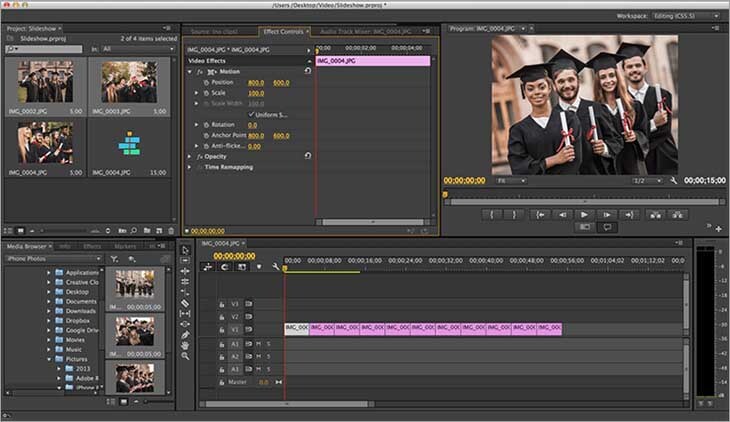Collapse the Motion effect section
The height and width of the screenshot is (422, 730).
point(189,72)
